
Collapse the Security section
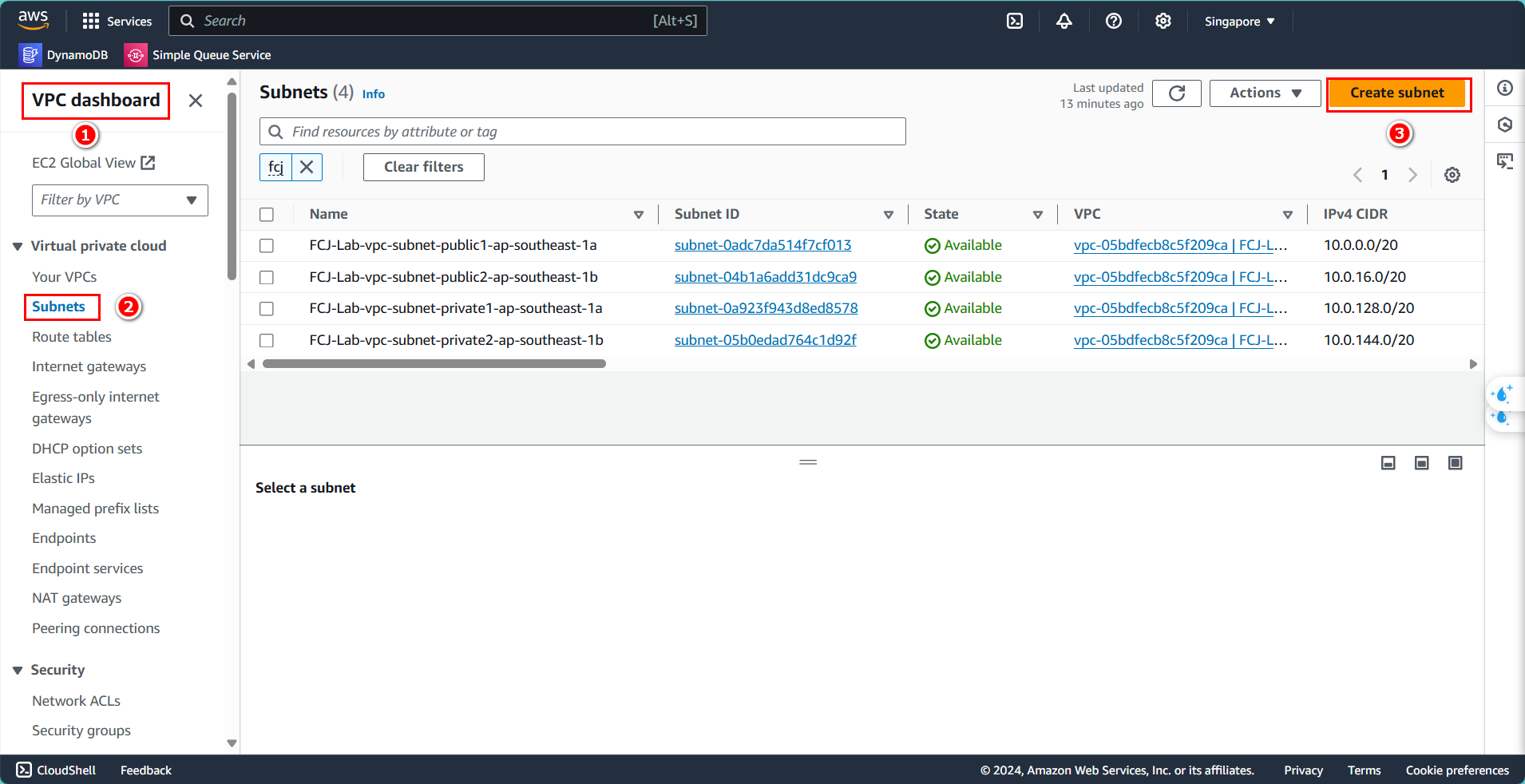pos(18,671)
